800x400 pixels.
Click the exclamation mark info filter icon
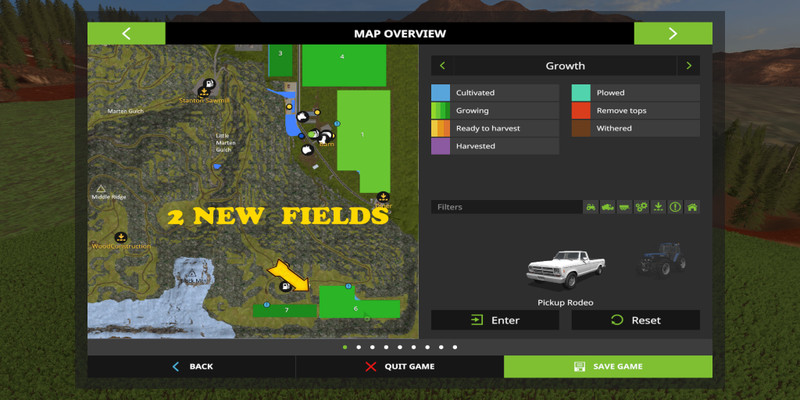click(675, 207)
